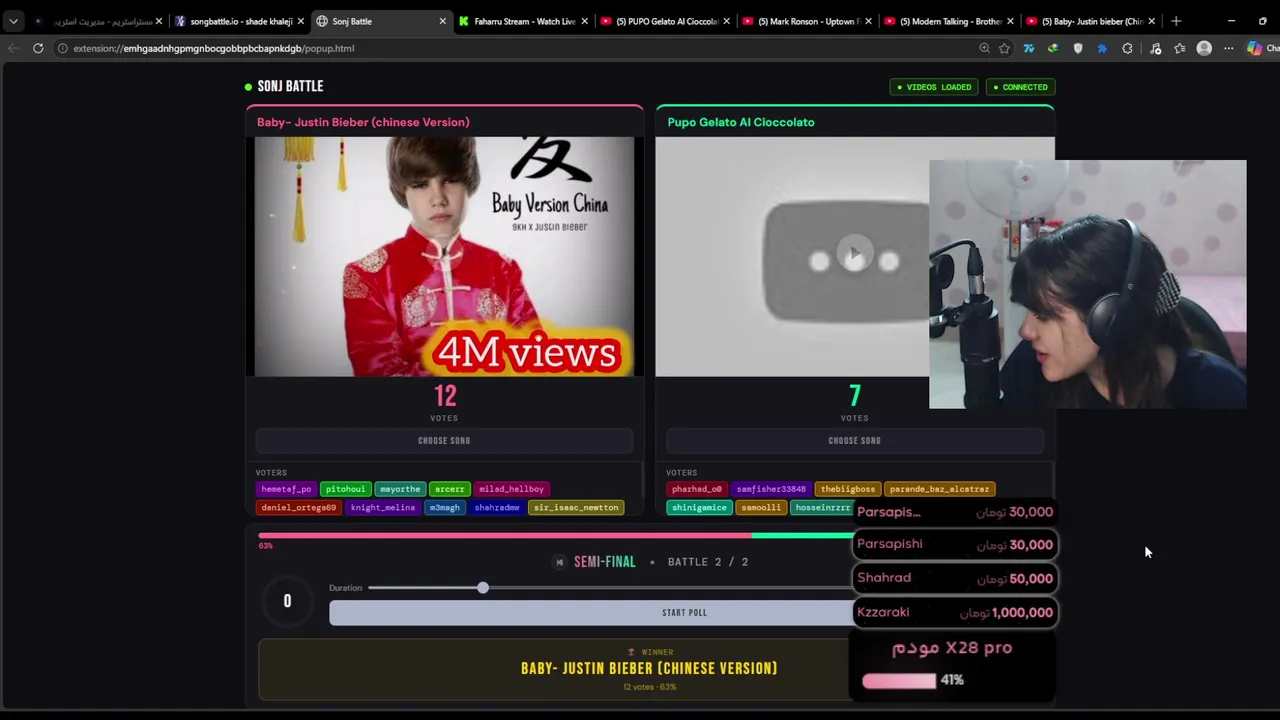Close the Baby- Justin bieber tab
The height and width of the screenshot is (720, 1280).
pos(1152,21)
